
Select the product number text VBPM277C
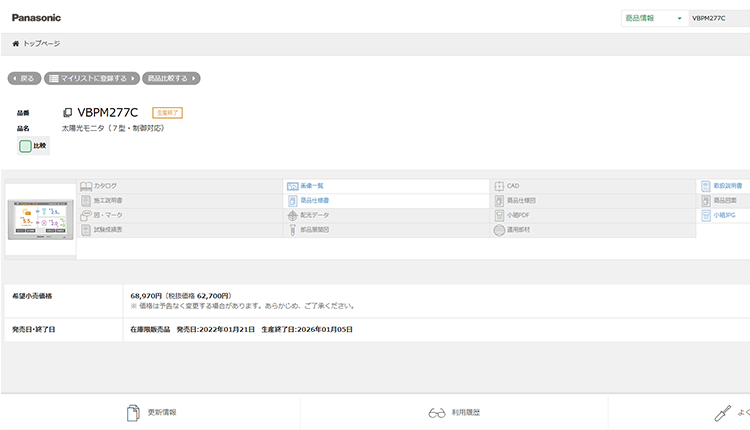(108, 112)
